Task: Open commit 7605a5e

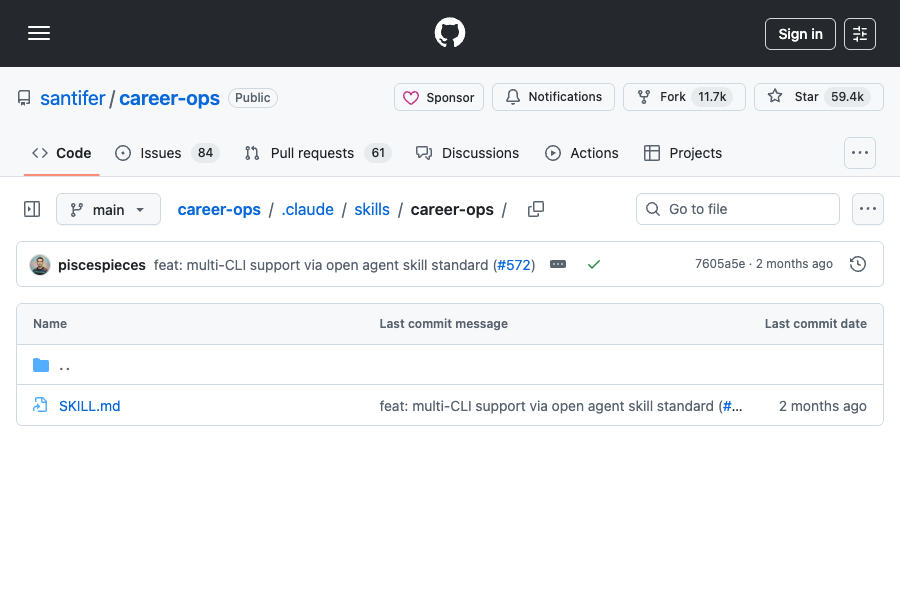Action: coord(720,264)
